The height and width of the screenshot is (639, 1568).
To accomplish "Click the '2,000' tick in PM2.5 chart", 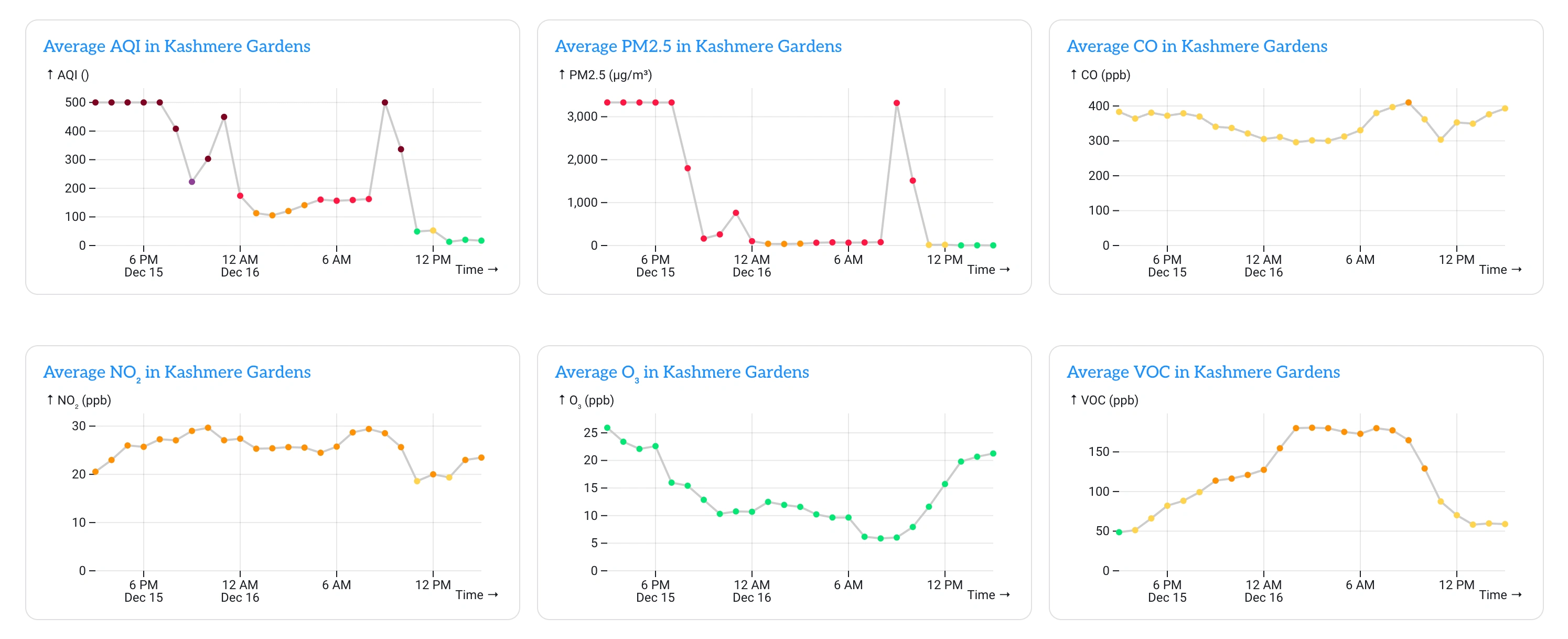I will point(583,159).
